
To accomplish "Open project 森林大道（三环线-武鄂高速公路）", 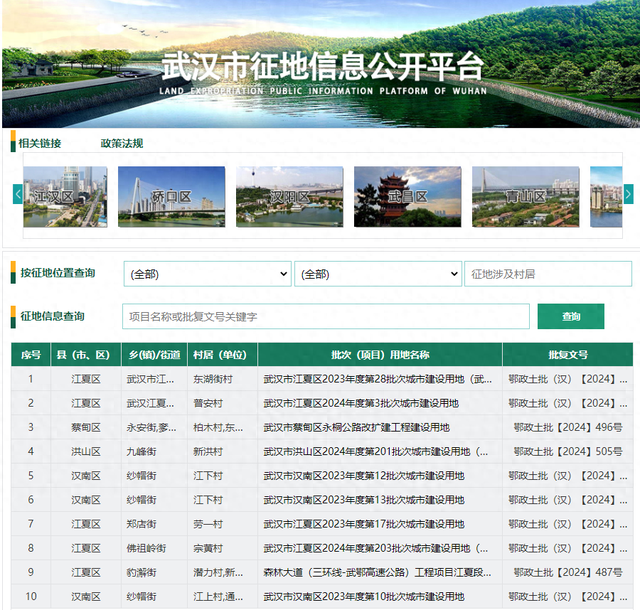I will click(x=377, y=572).
